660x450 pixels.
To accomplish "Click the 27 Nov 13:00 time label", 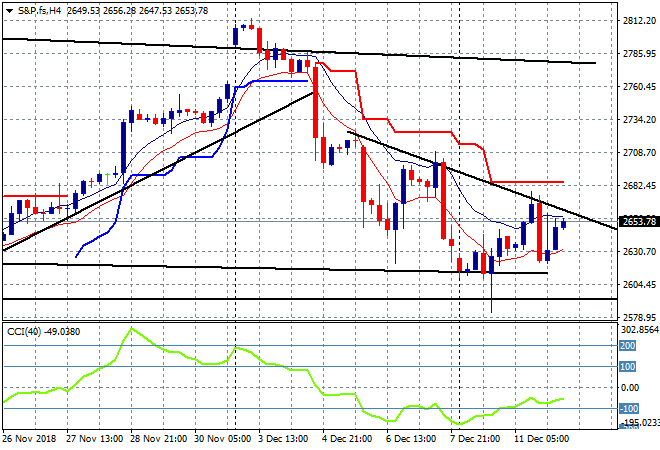I will 95,439.
